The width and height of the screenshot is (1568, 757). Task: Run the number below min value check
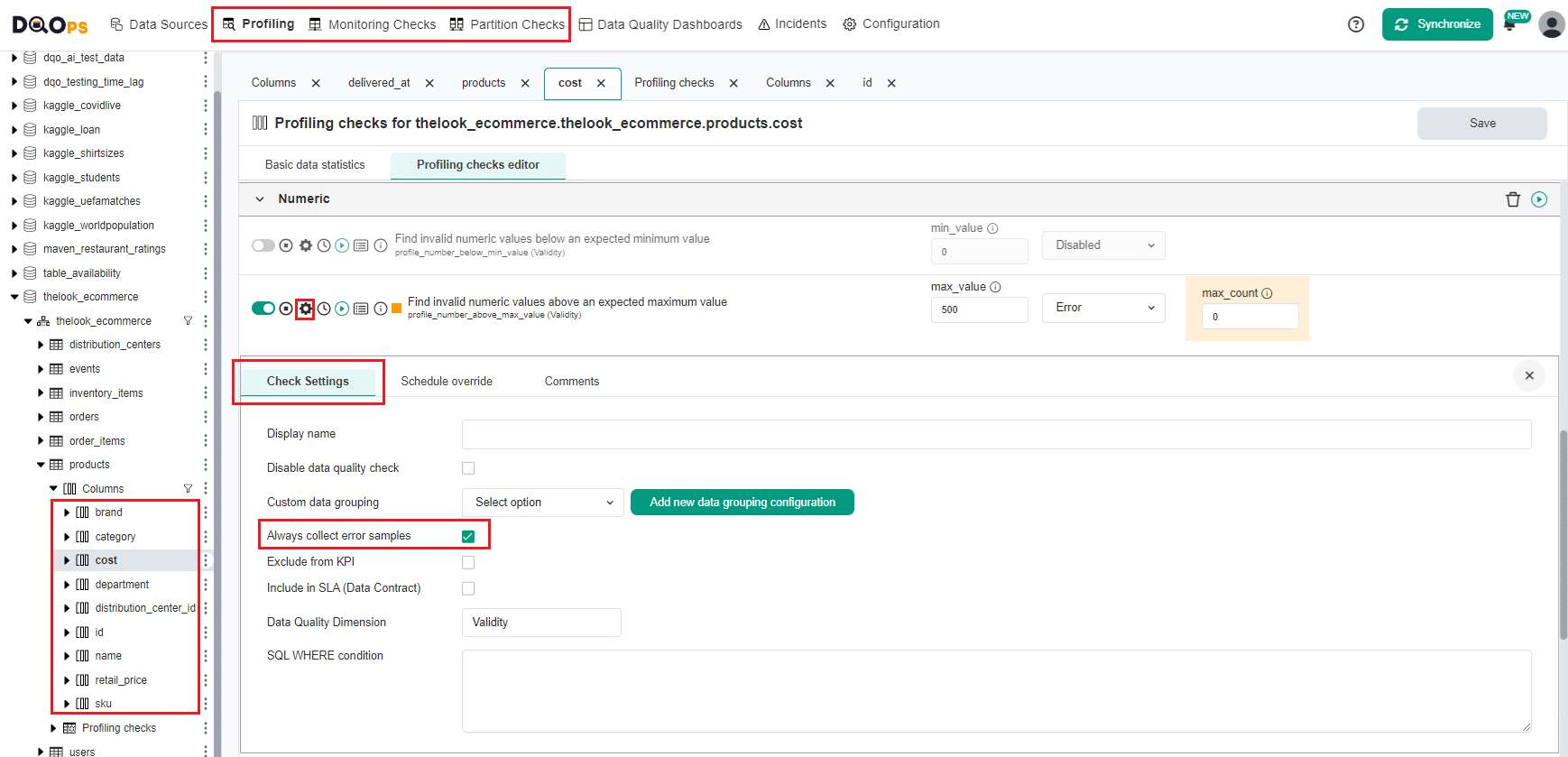pyautogui.click(x=342, y=245)
